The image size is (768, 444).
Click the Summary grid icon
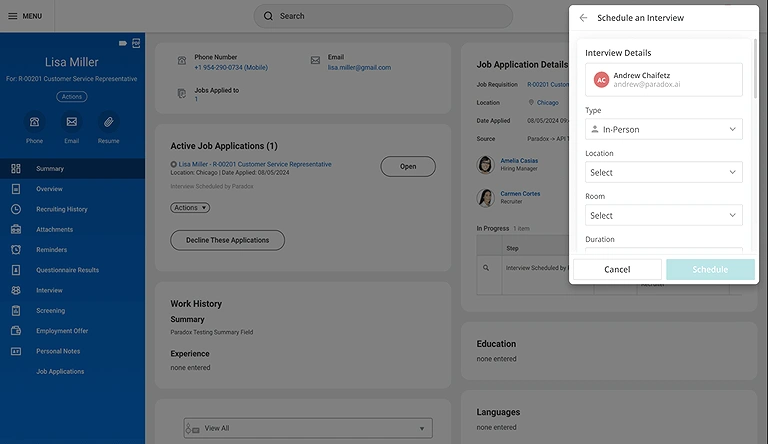click(16, 169)
